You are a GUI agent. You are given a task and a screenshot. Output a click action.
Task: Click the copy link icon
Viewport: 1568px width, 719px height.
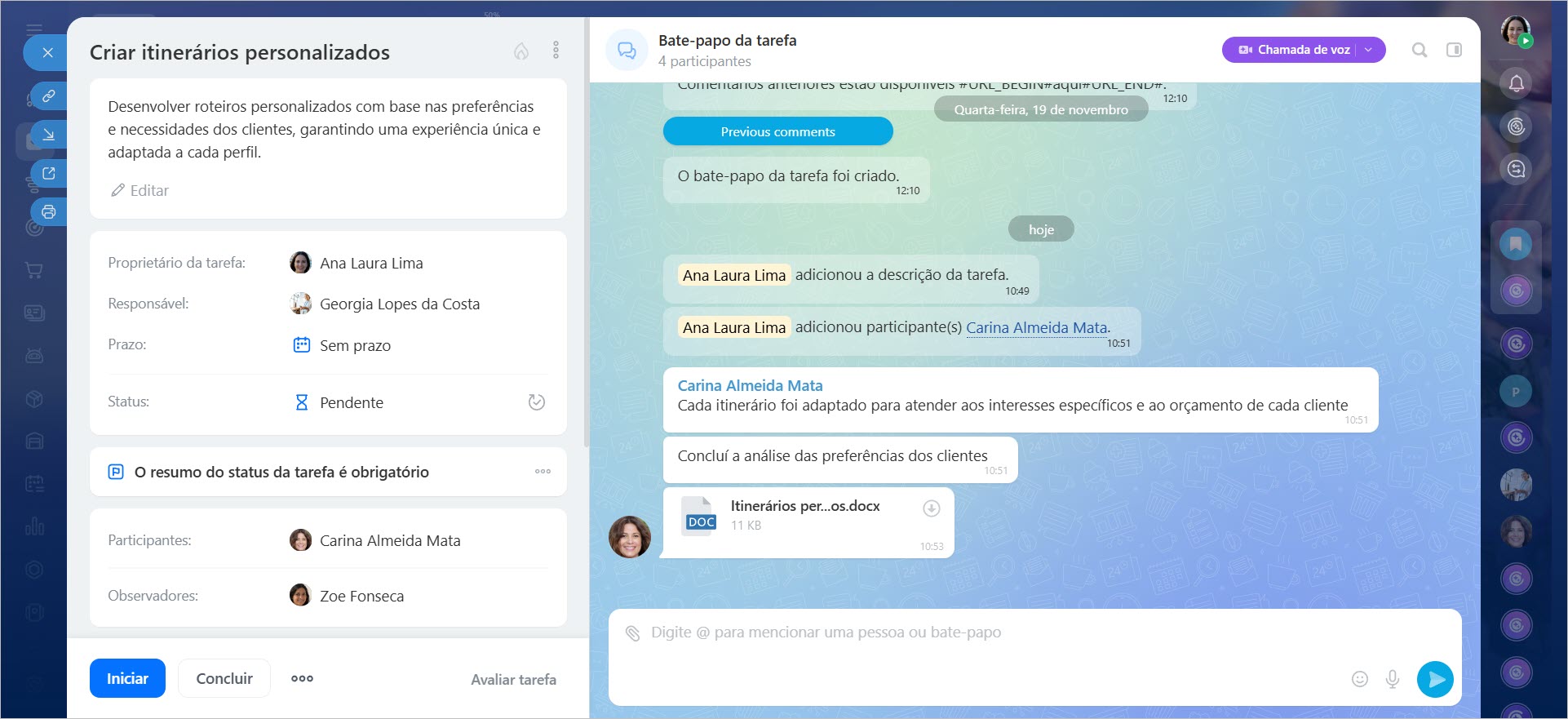click(49, 95)
